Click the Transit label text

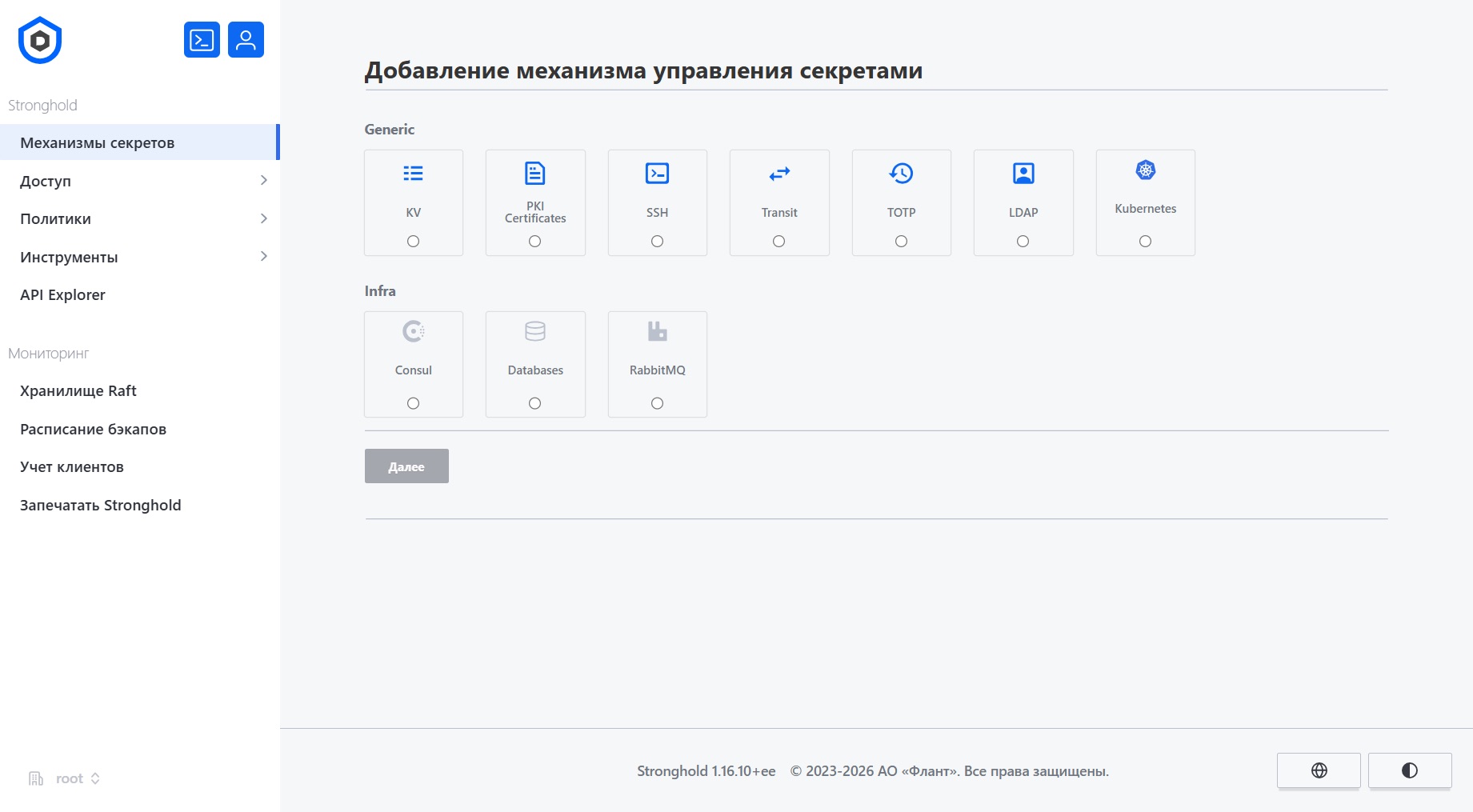779,213
